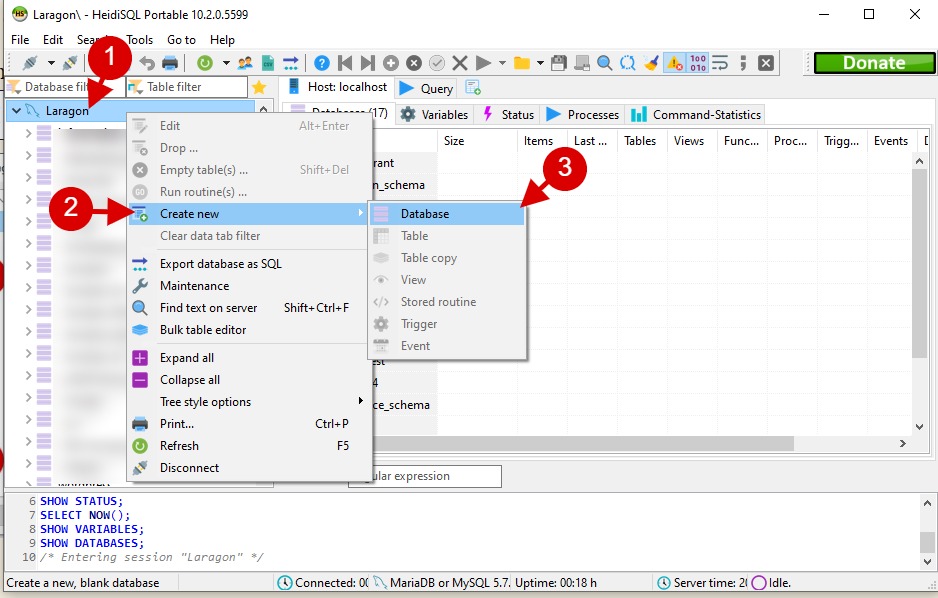Click the semicolon delimiter icon
This screenshot has height=598, width=938.
(x=743, y=63)
